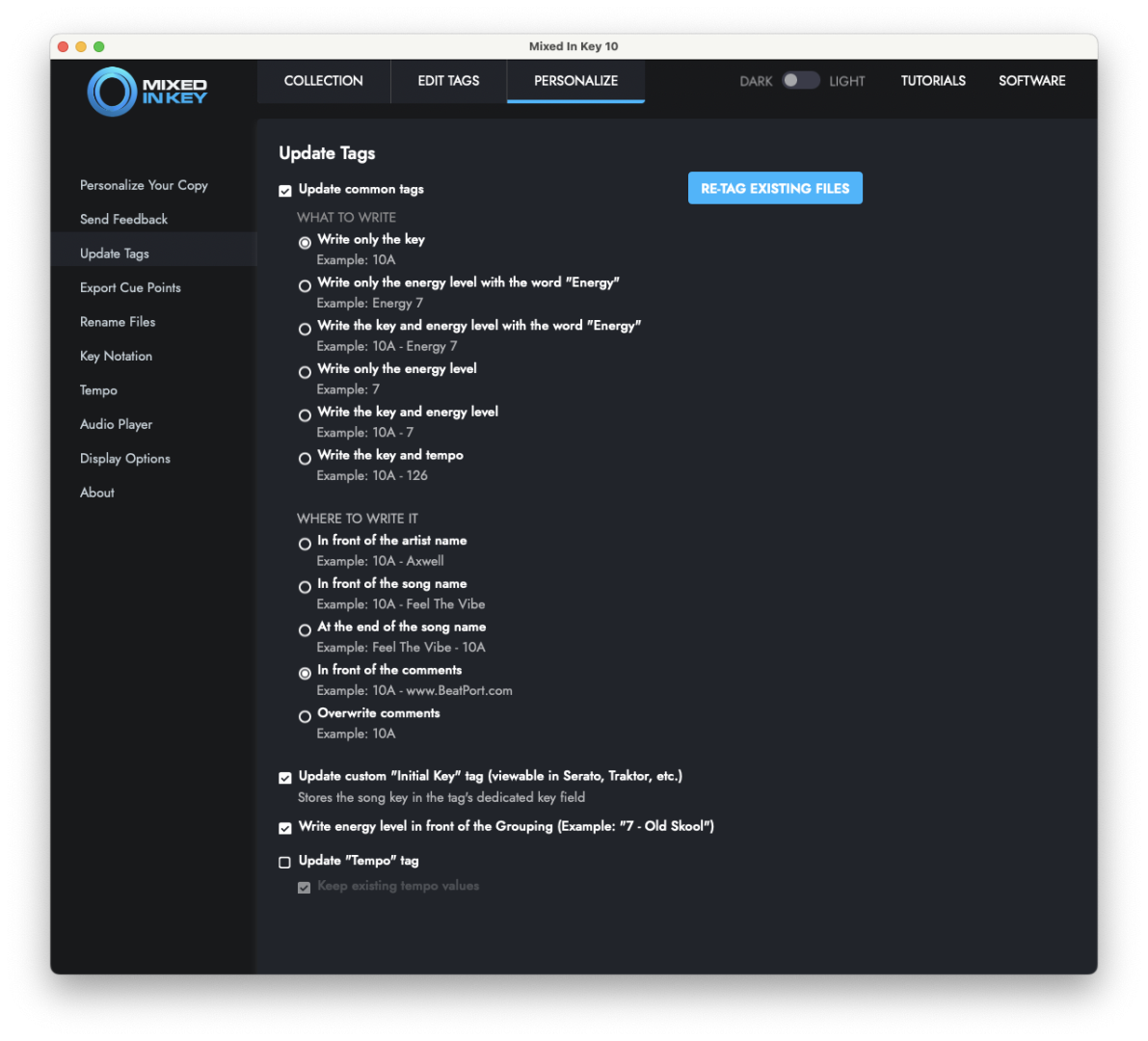Click text Example: 10A - Axwell
This screenshot has width=1148, height=1041.
coord(380,562)
